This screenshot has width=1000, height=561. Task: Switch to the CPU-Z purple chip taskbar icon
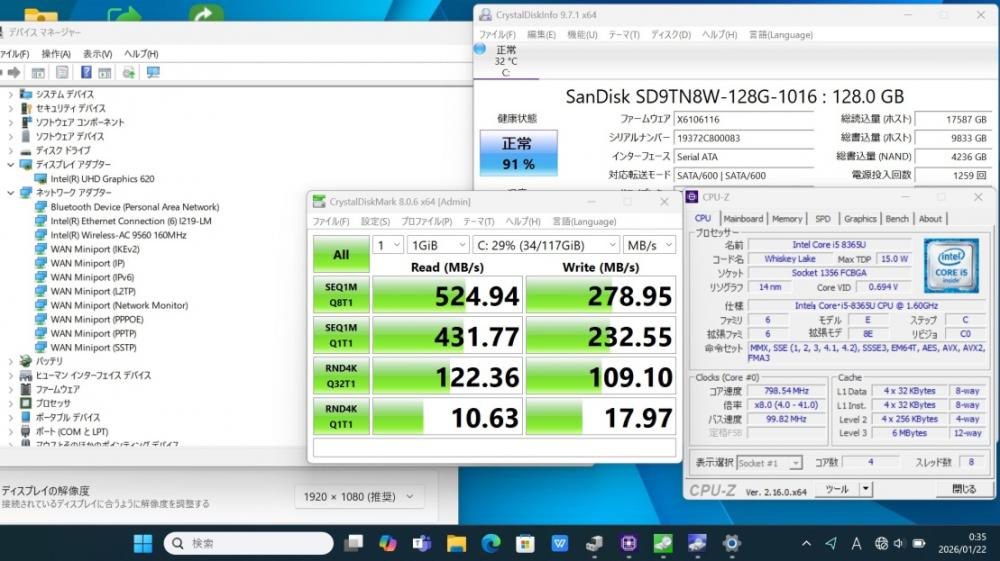click(628, 543)
